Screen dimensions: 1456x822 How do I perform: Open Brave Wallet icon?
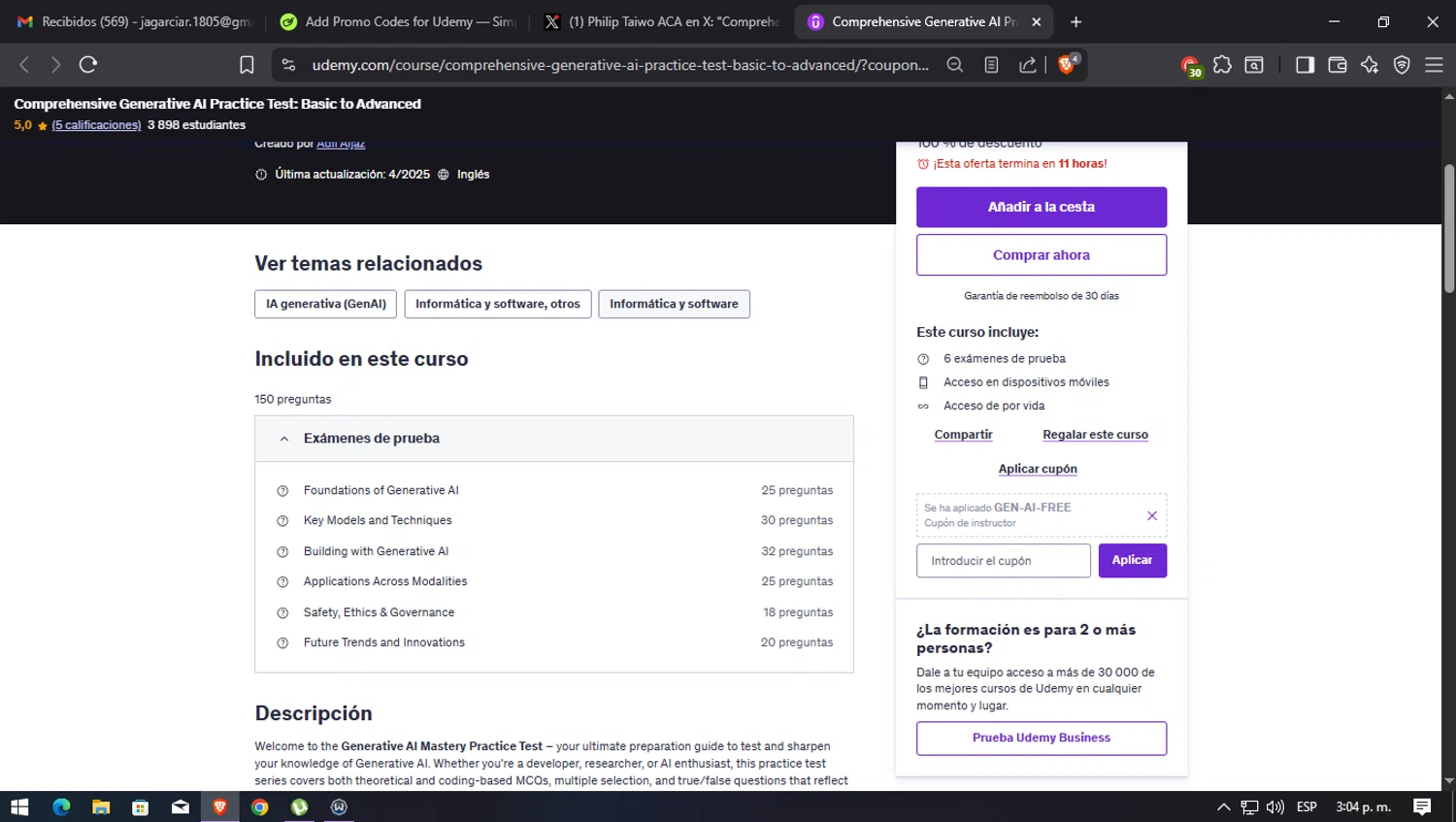click(1337, 65)
